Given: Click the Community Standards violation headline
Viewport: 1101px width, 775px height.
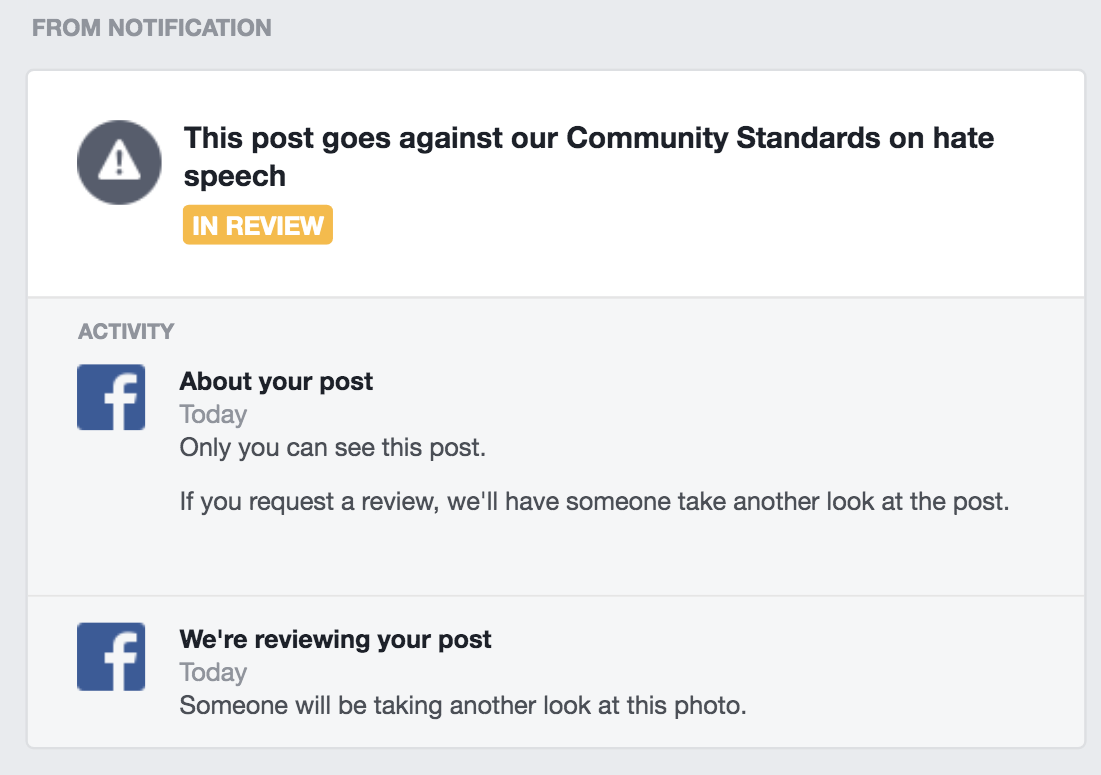Looking at the screenshot, I should [588, 138].
